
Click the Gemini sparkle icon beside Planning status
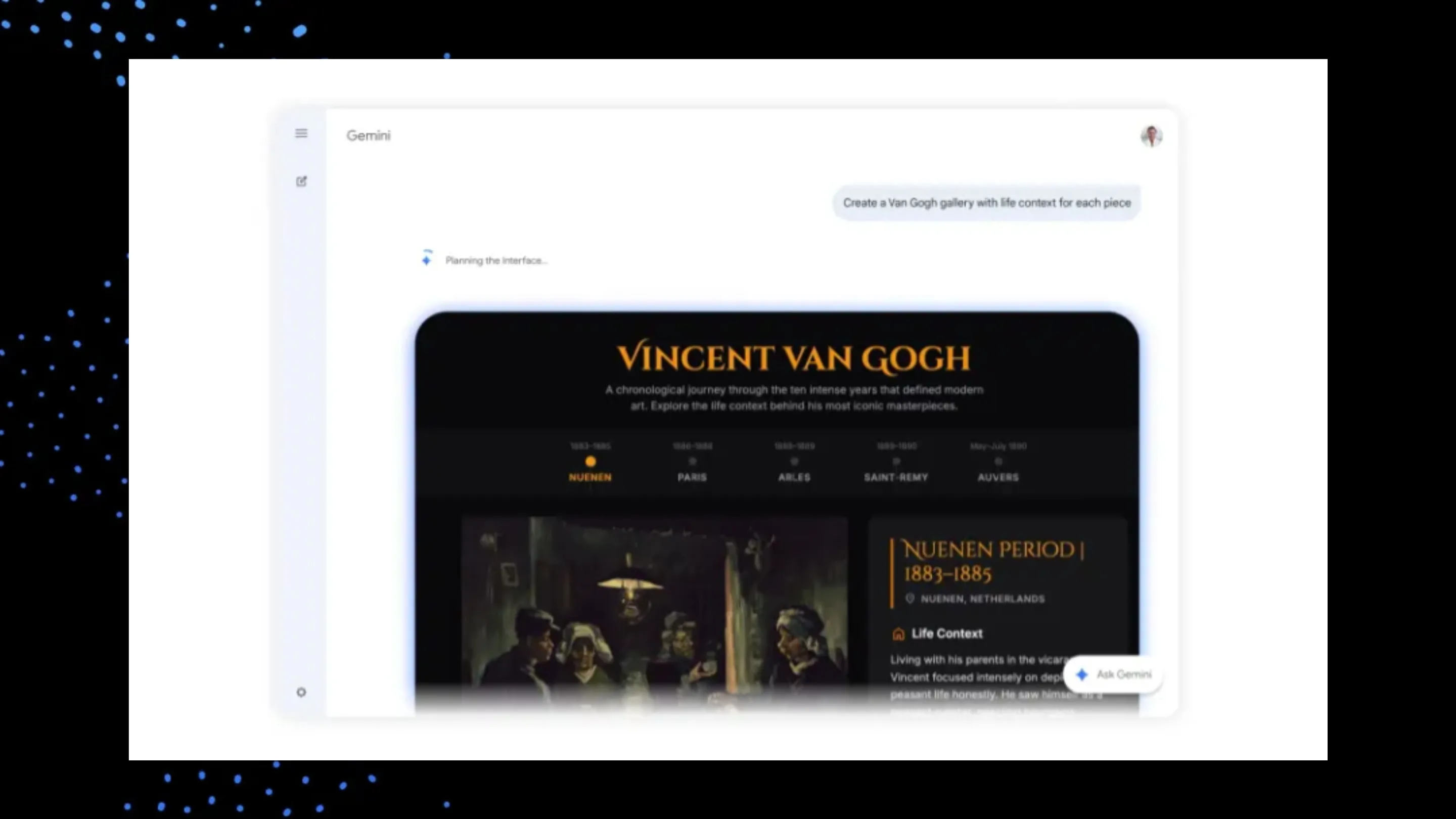(x=427, y=260)
